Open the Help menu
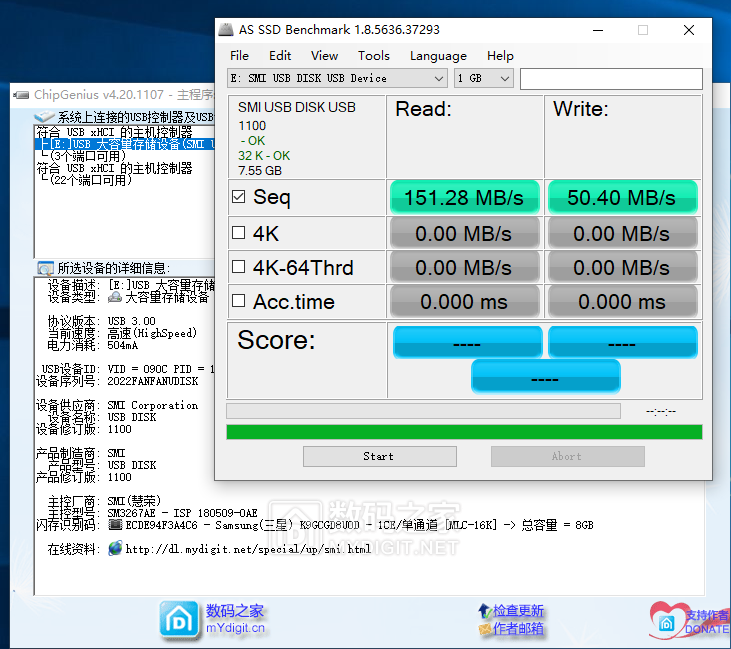731x649 pixels. coord(500,56)
